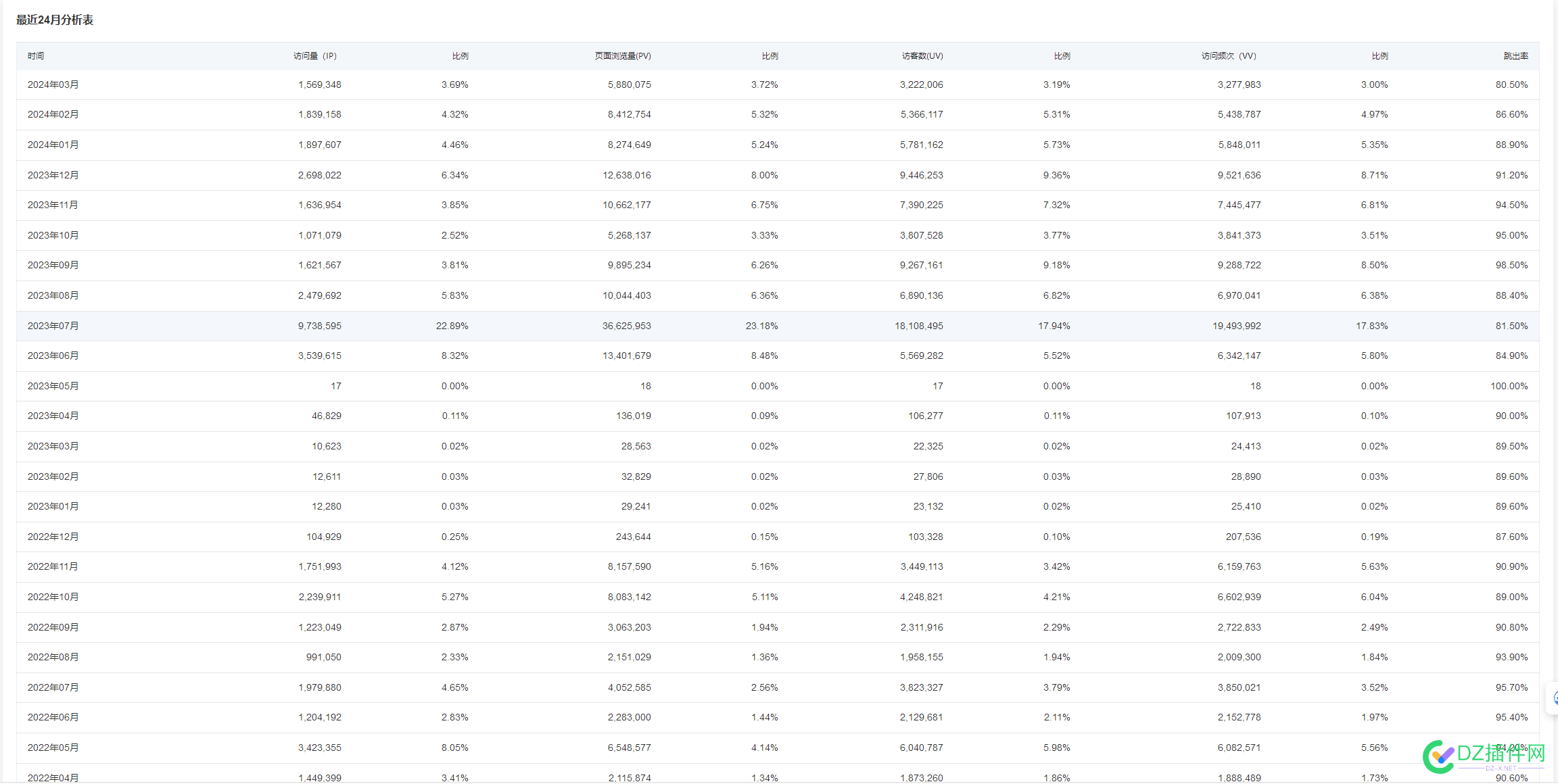Select the 2022年11月 row label
Screen dimensions: 1558x784
pyautogui.click(x=53, y=566)
